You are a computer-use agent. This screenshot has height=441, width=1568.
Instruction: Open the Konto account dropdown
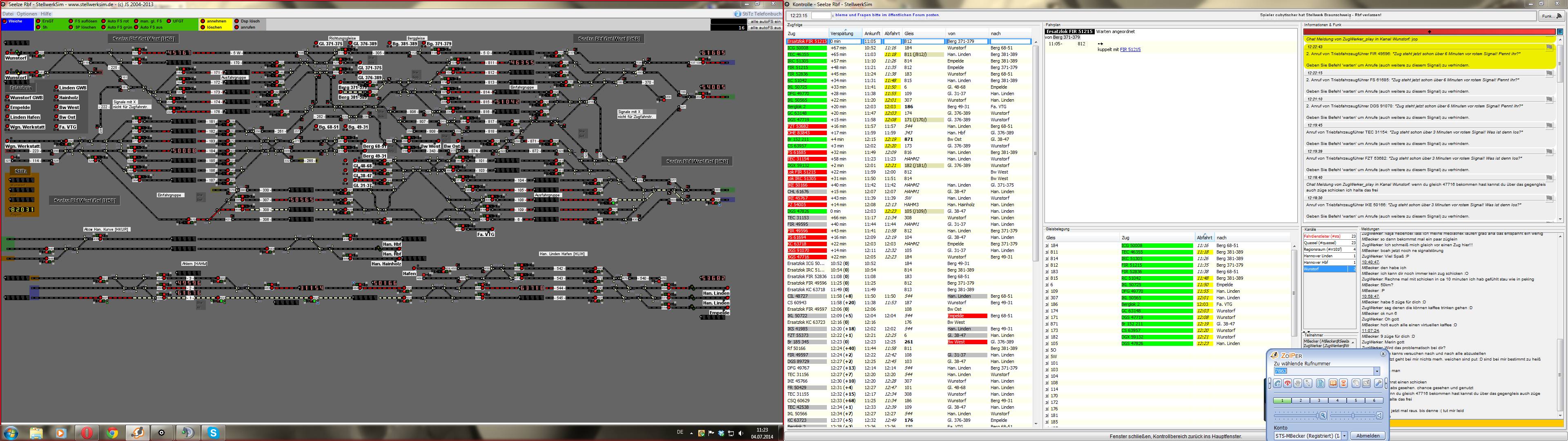pyautogui.click(x=1345, y=436)
